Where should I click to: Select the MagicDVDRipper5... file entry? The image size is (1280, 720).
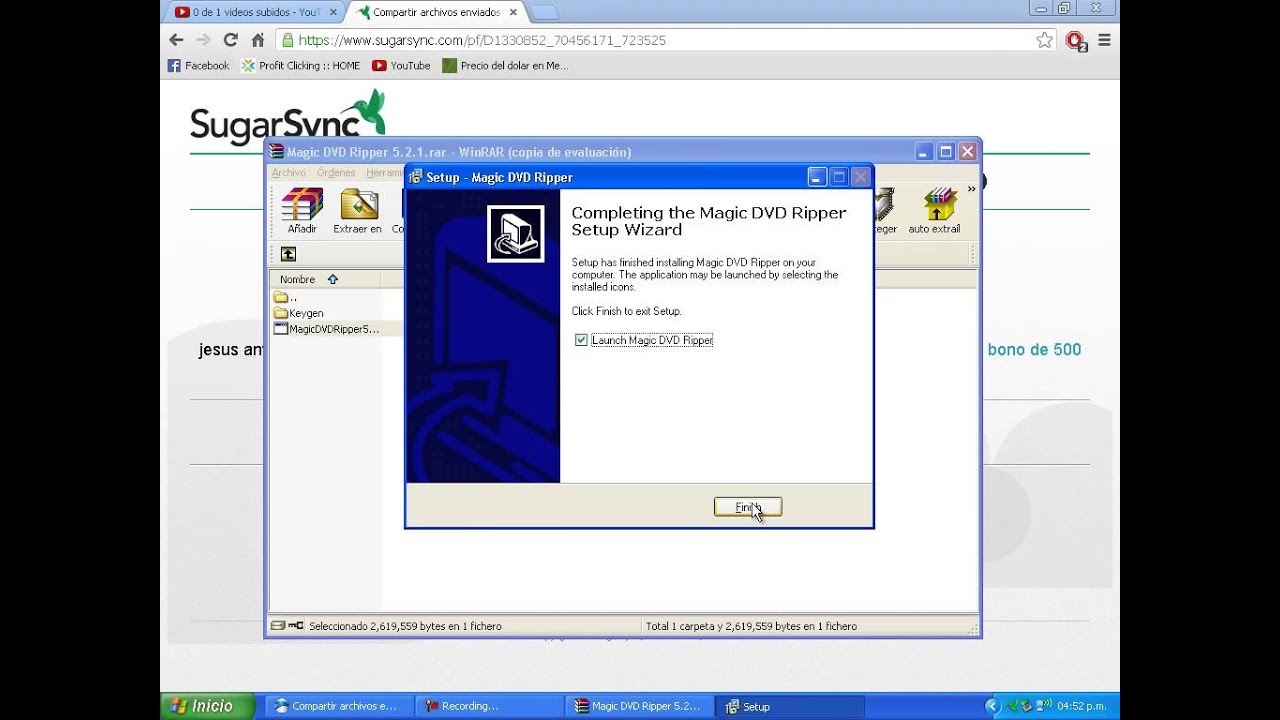click(327, 328)
